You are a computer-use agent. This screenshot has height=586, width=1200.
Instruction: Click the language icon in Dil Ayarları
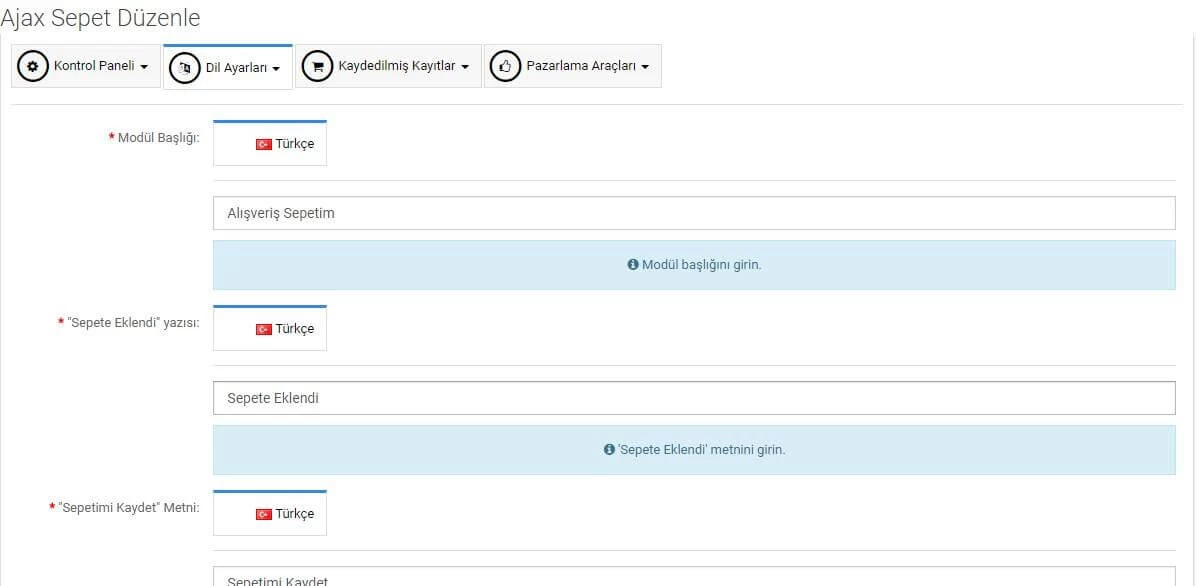185,68
